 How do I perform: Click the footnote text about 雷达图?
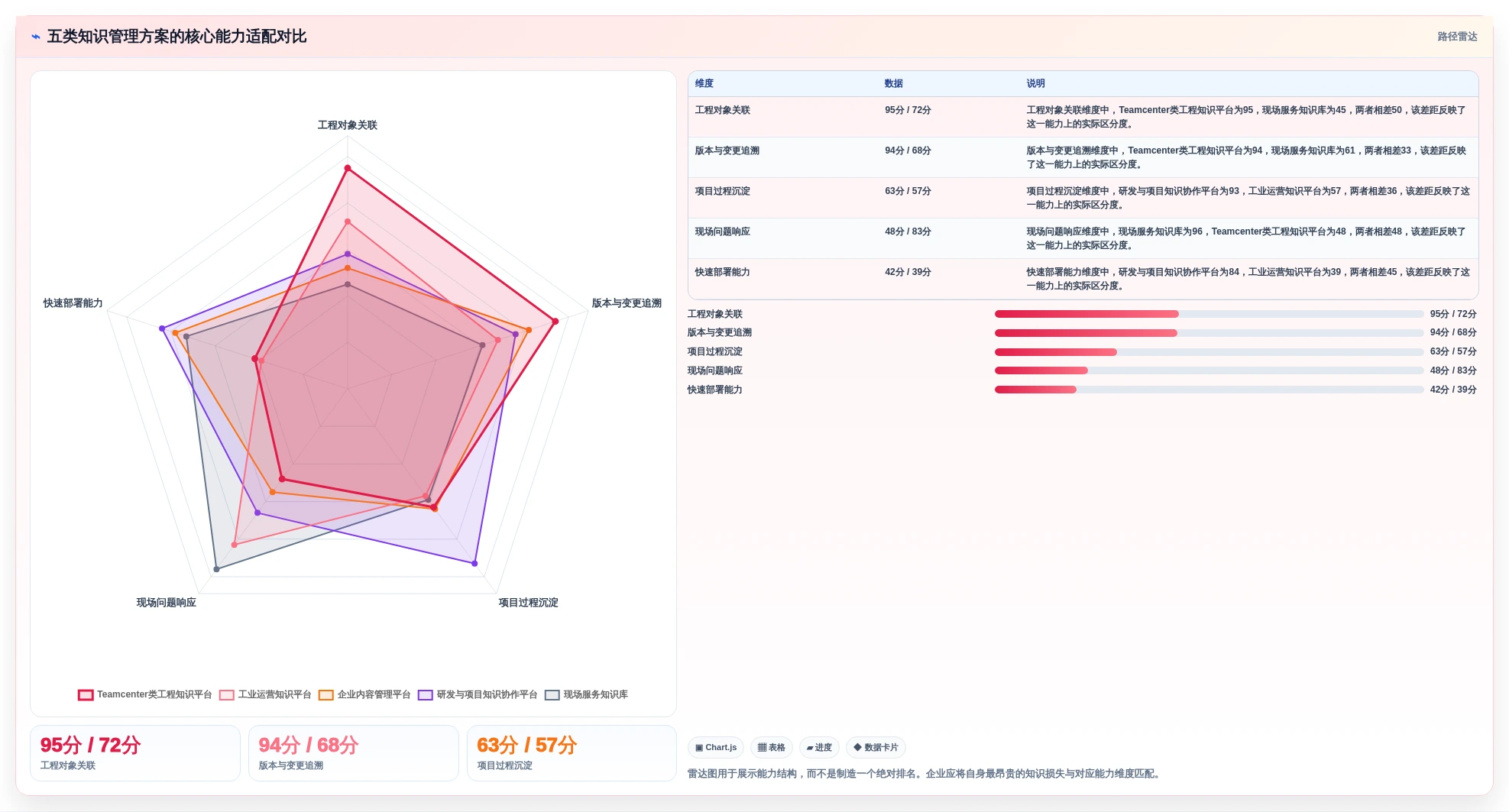[925, 774]
